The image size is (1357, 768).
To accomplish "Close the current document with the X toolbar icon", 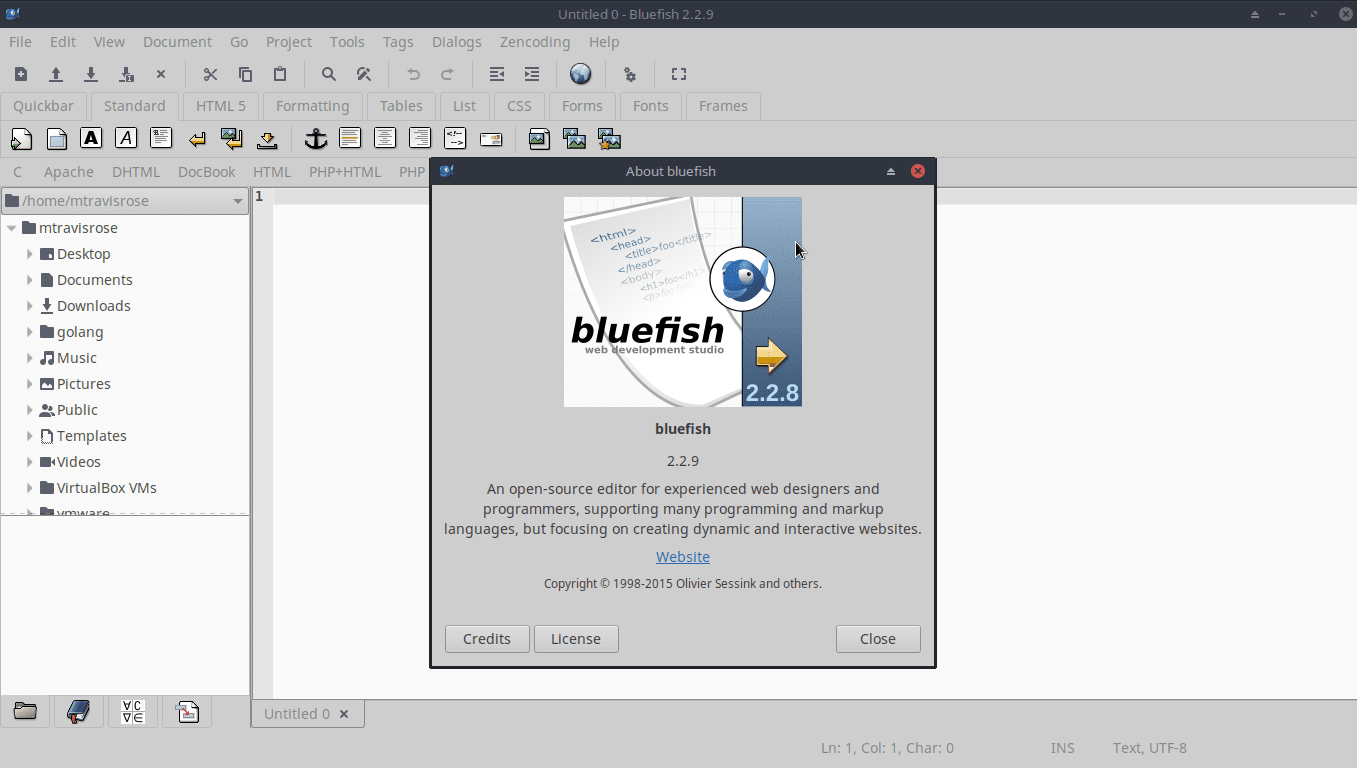I will (161, 74).
